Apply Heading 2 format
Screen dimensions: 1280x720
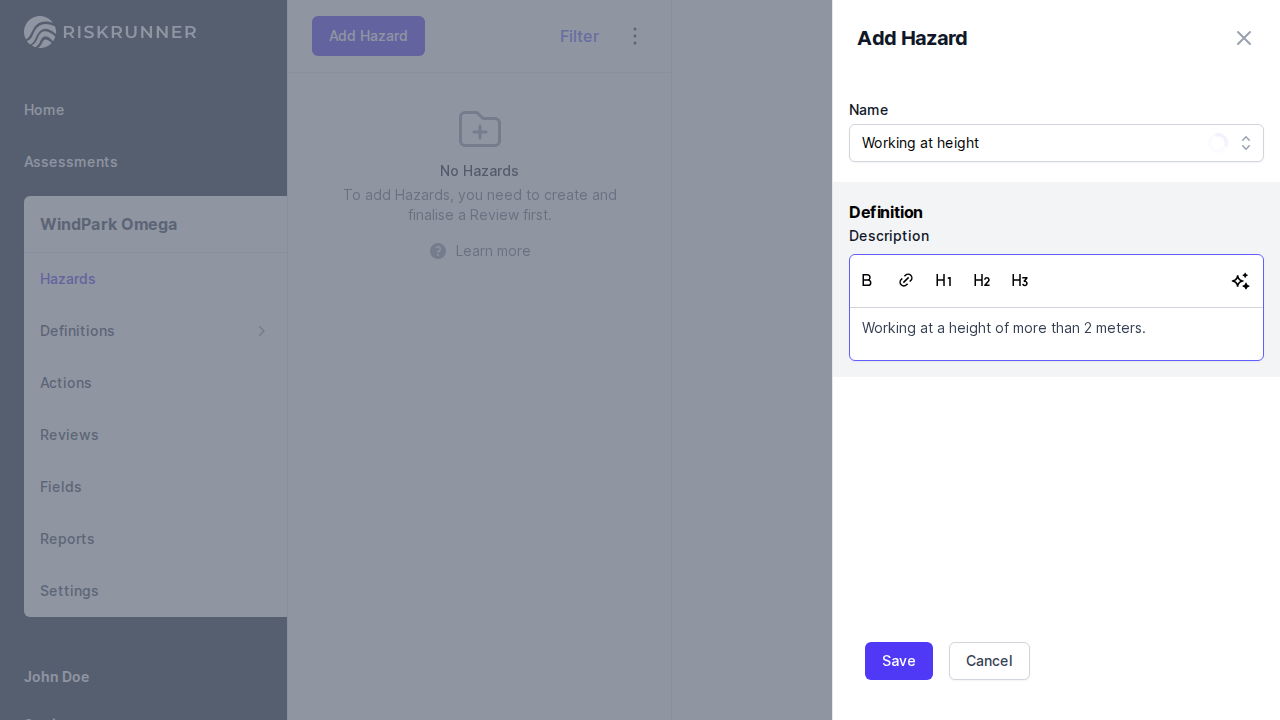pyautogui.click(x=981, y=281)
